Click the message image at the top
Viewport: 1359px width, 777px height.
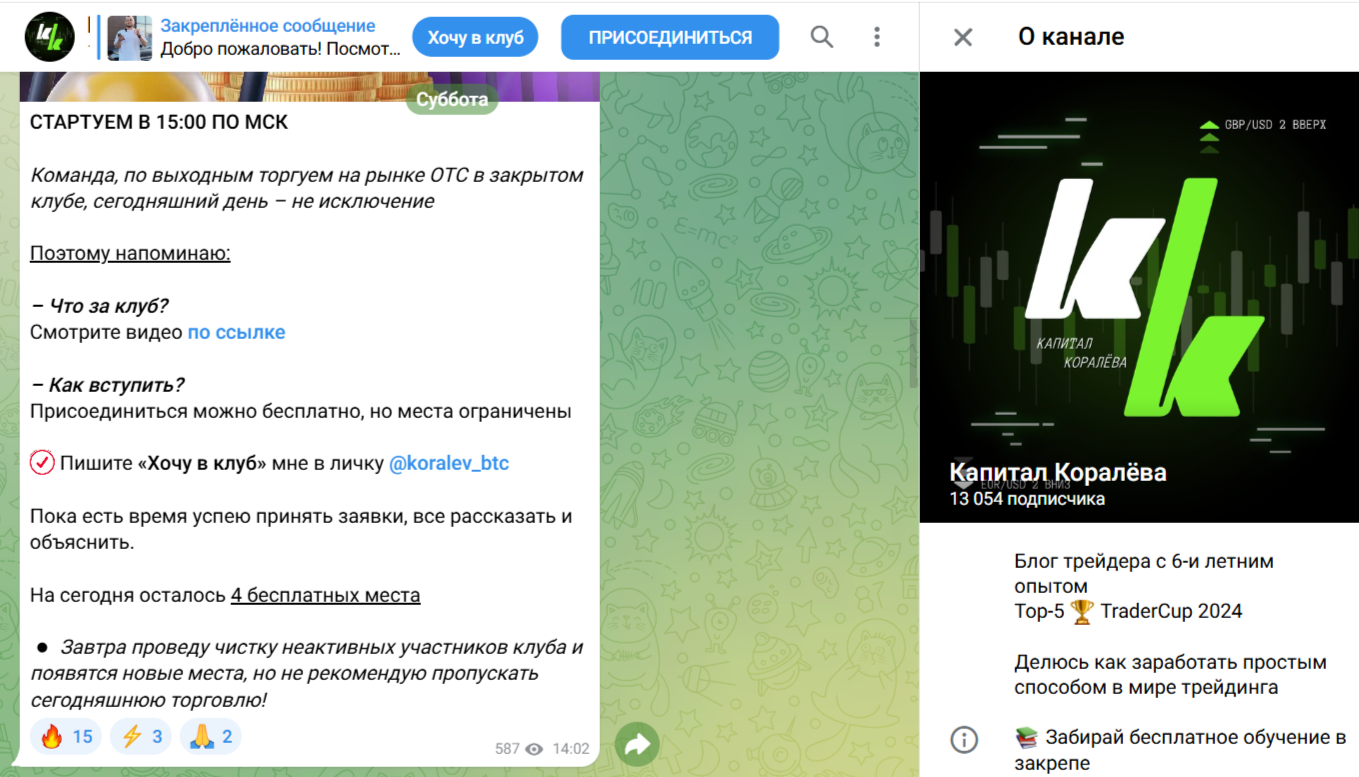310,86
